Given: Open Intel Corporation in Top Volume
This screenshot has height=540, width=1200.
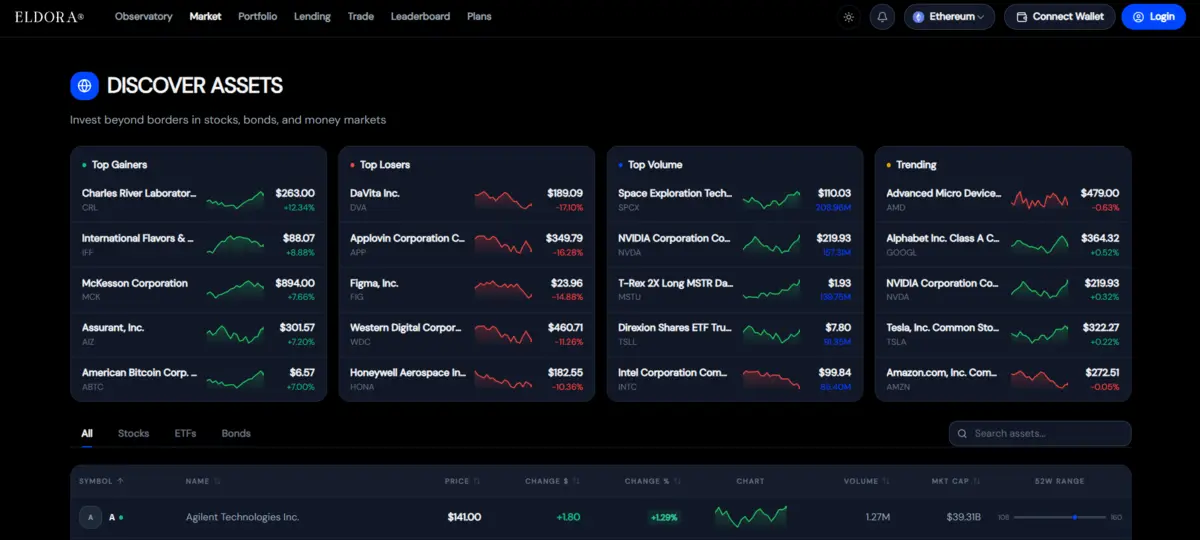Looking at the screenshot, I should 735,379.
